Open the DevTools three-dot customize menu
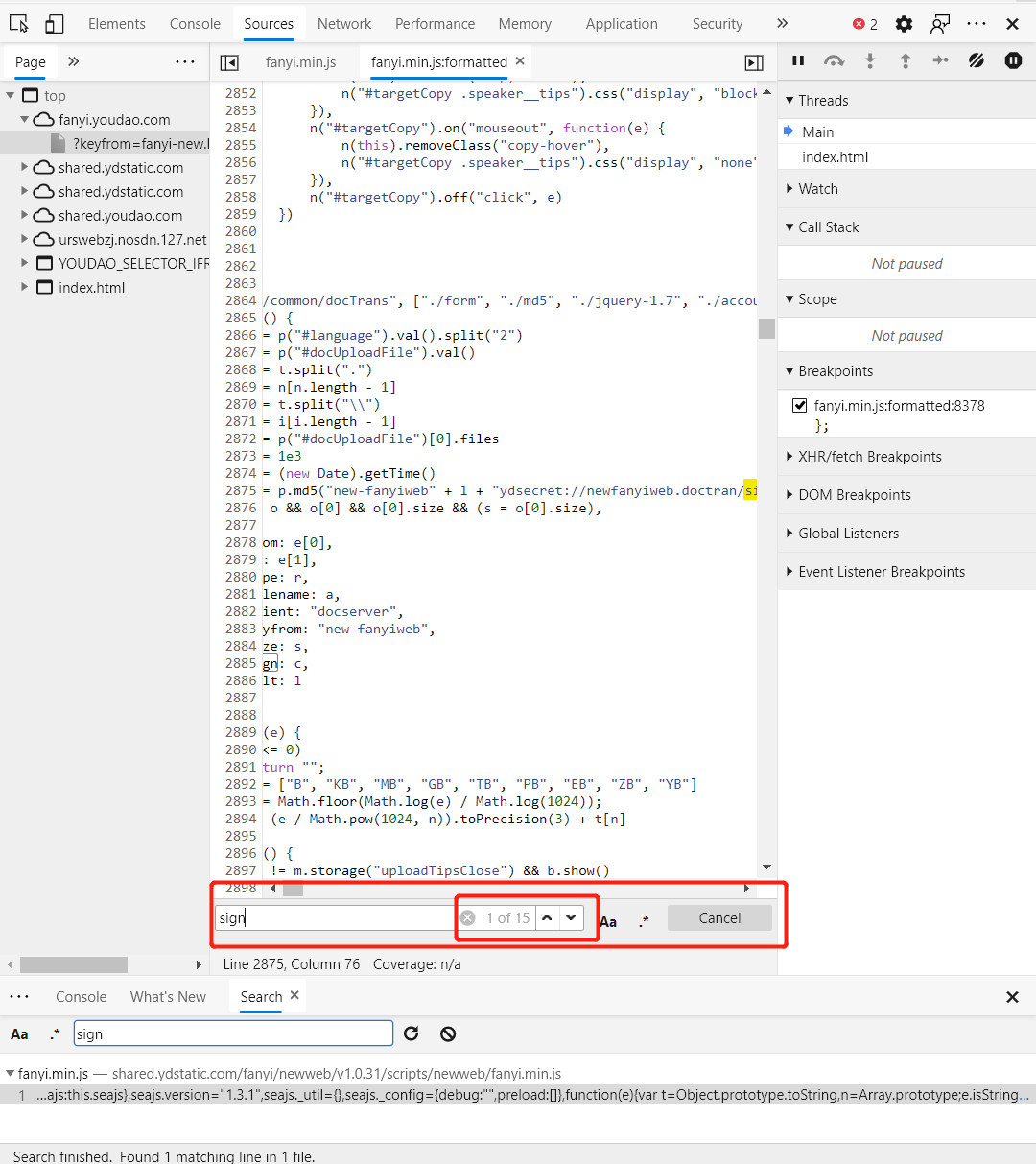 point(977,24)
